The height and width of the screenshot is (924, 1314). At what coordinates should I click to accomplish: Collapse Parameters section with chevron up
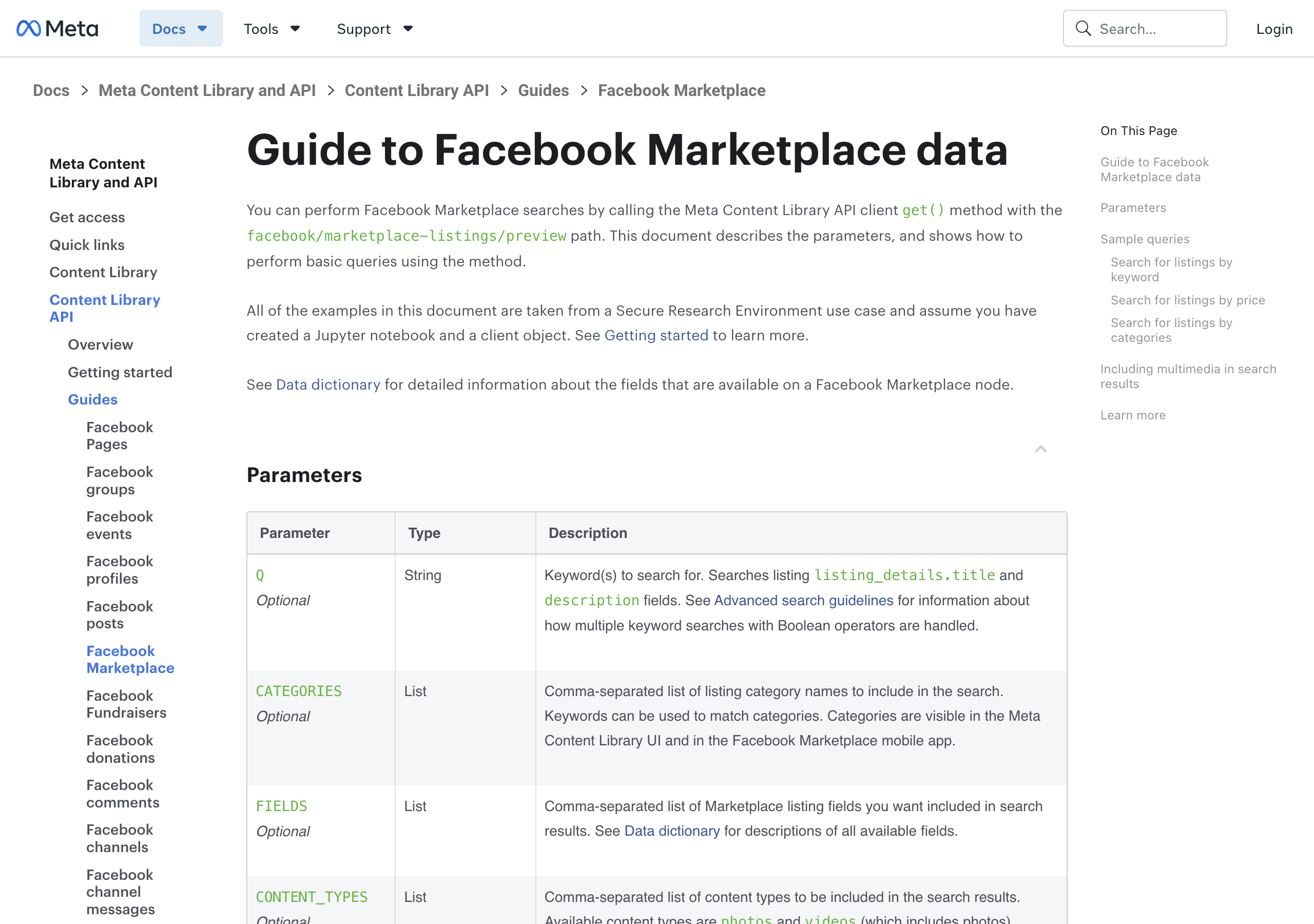tap(1040, 449)
